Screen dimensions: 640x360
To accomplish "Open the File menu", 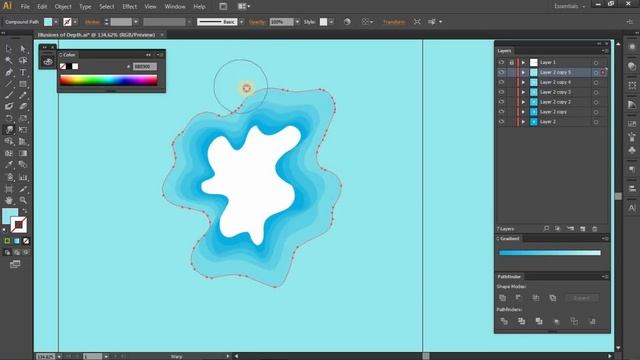I will 25,7.
